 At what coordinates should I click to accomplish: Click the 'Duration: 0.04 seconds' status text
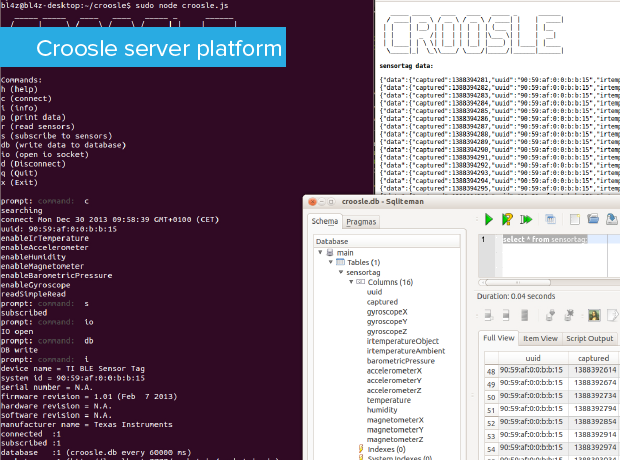(x=516, y=296)
